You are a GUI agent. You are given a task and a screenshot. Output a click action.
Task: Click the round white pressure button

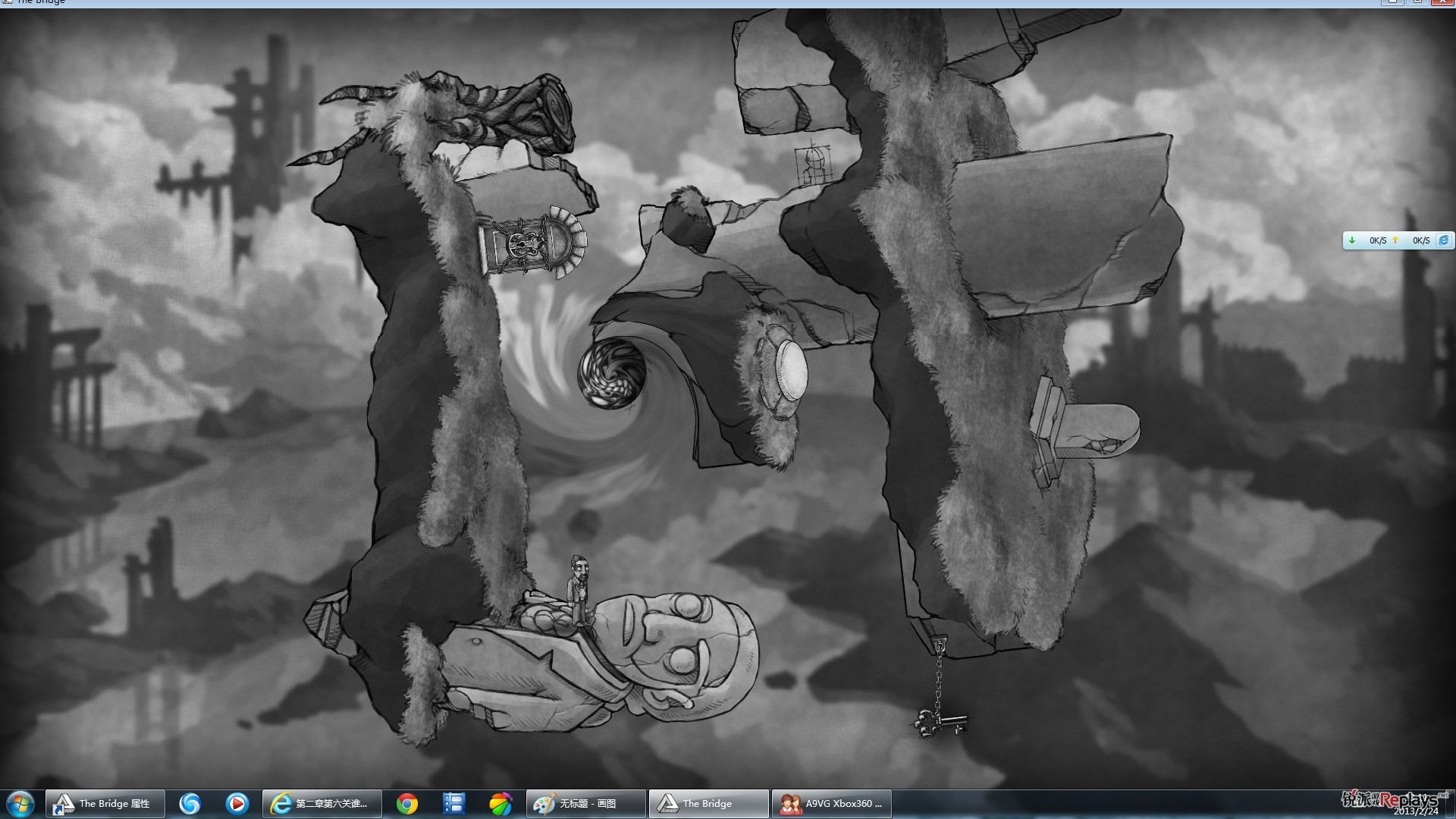[790, 371]
